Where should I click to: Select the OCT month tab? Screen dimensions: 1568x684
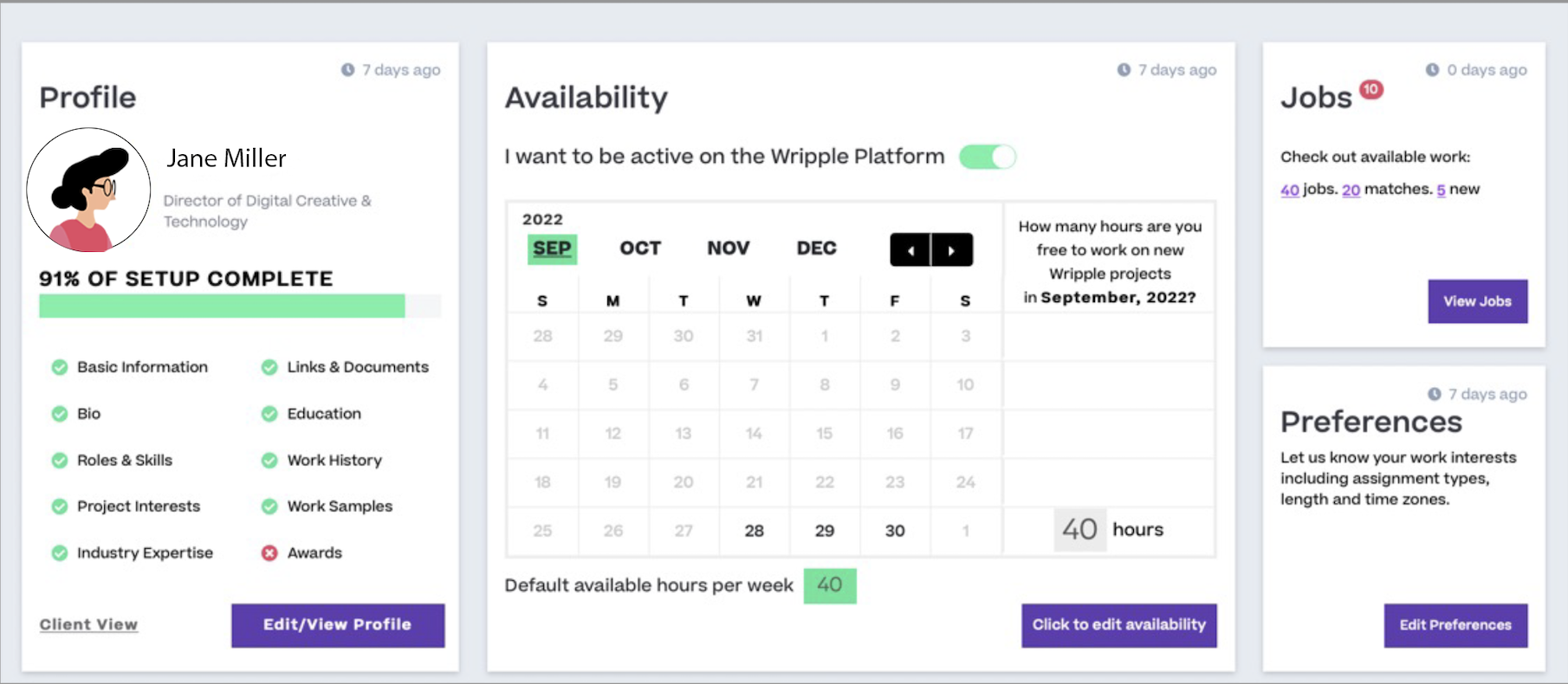coord(640,248)
